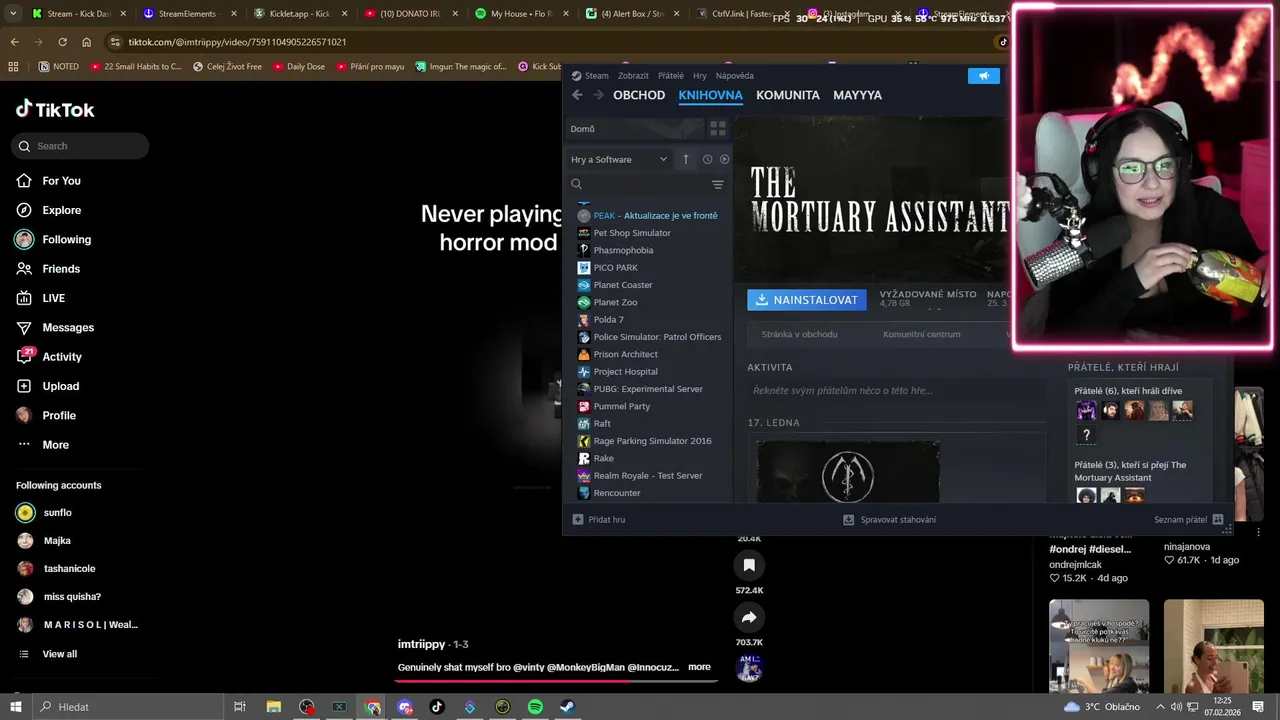Go back with Steam's back arrow

[x=577, y=95]
